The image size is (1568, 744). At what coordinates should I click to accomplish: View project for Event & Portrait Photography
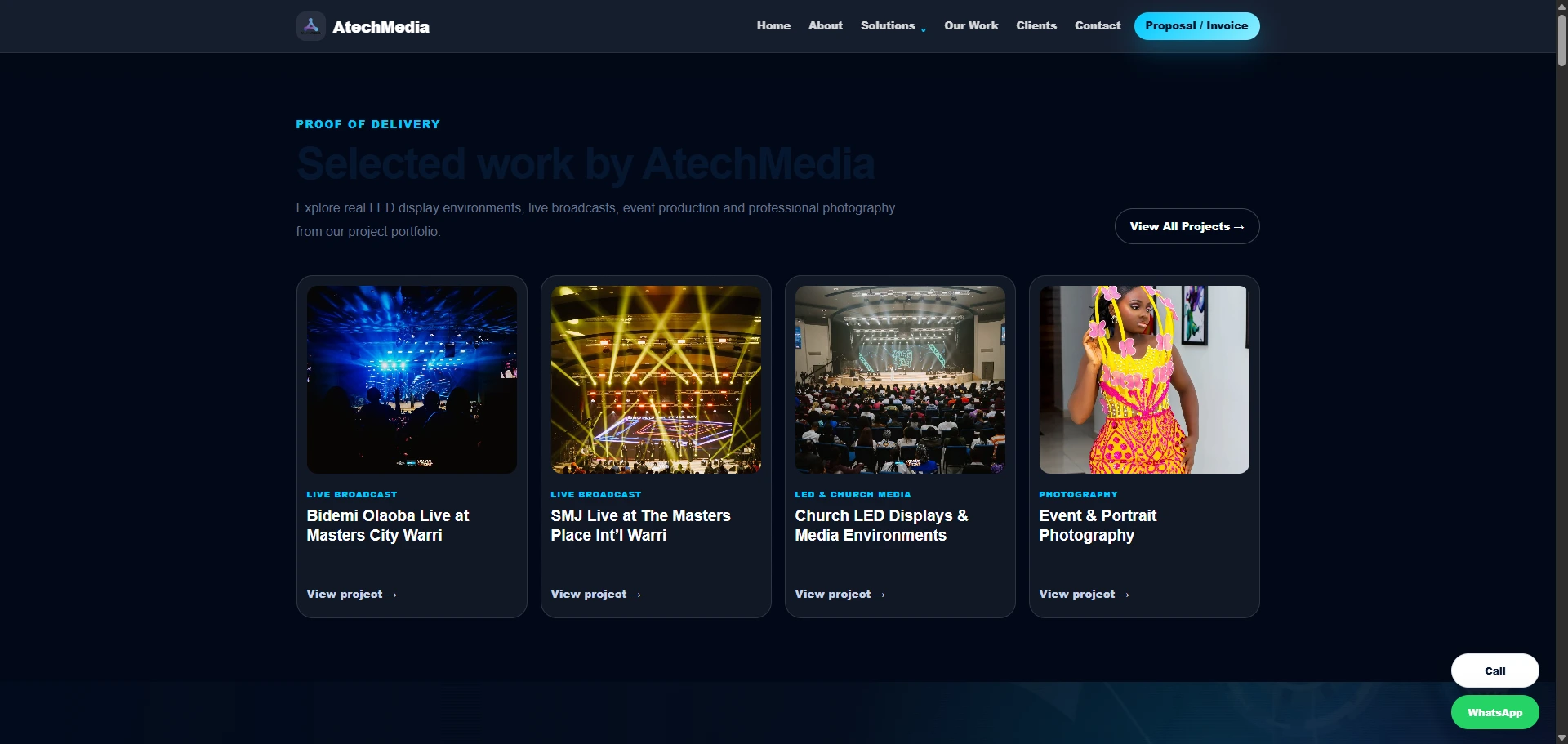click(x=1085, y=594)
